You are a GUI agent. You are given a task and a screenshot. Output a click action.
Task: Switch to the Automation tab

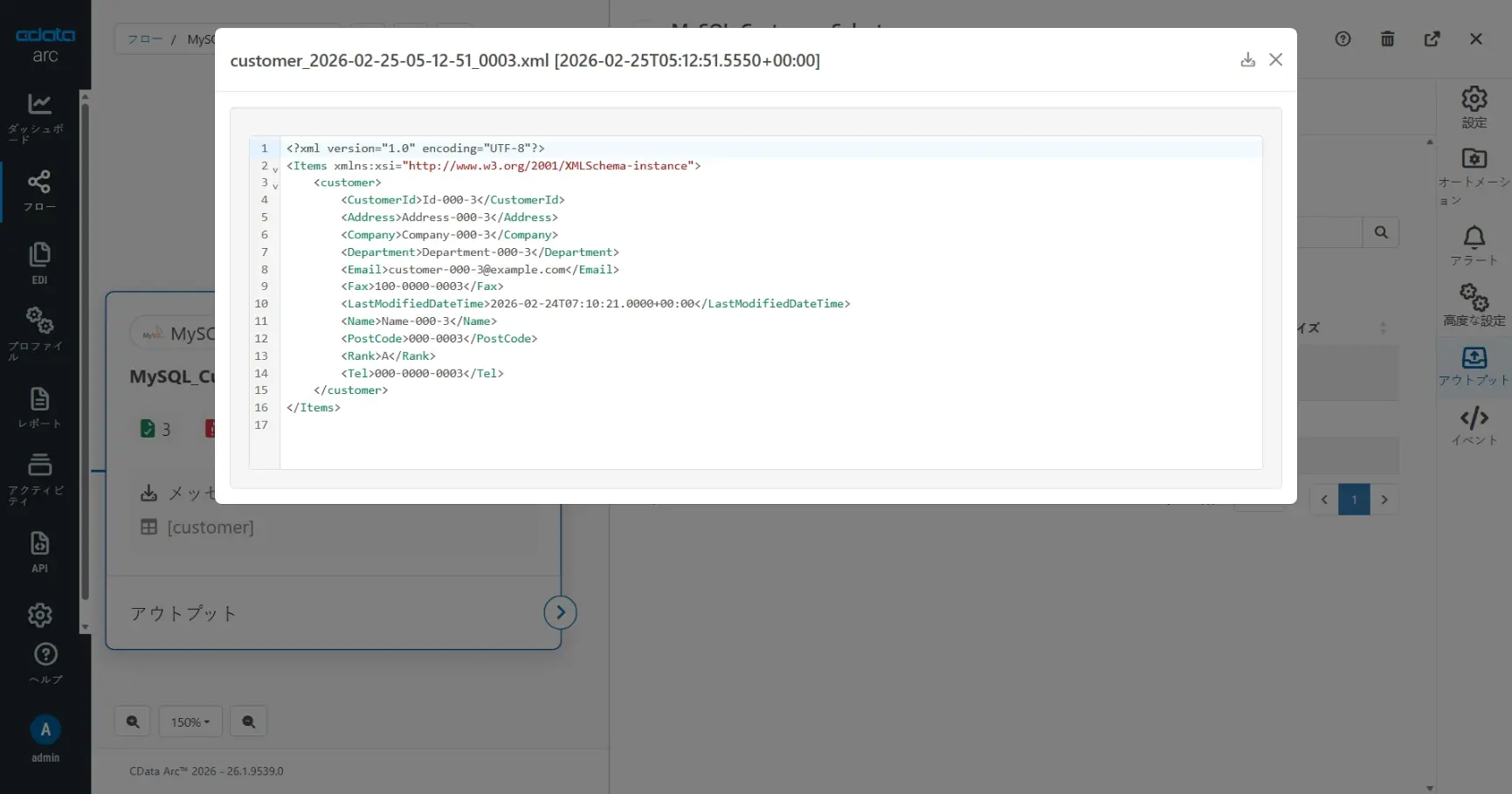coord(1474,177)
